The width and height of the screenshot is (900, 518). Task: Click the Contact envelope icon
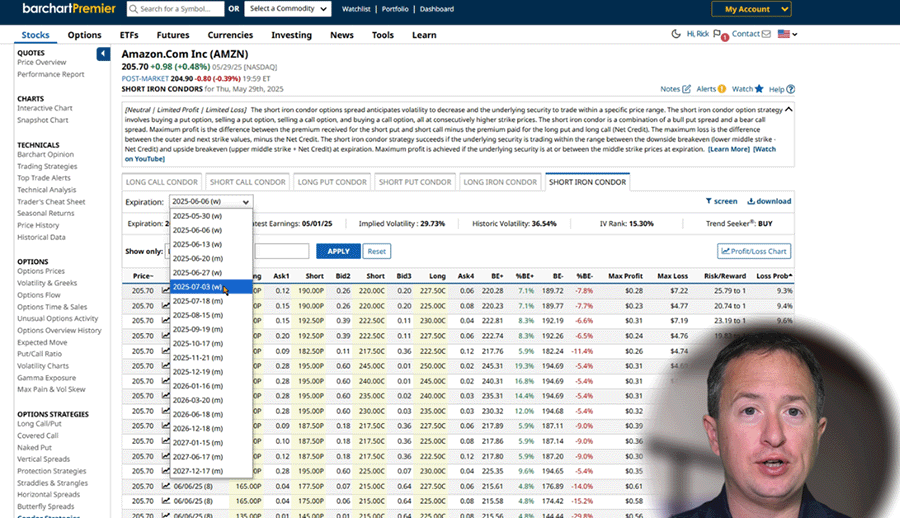766,34
